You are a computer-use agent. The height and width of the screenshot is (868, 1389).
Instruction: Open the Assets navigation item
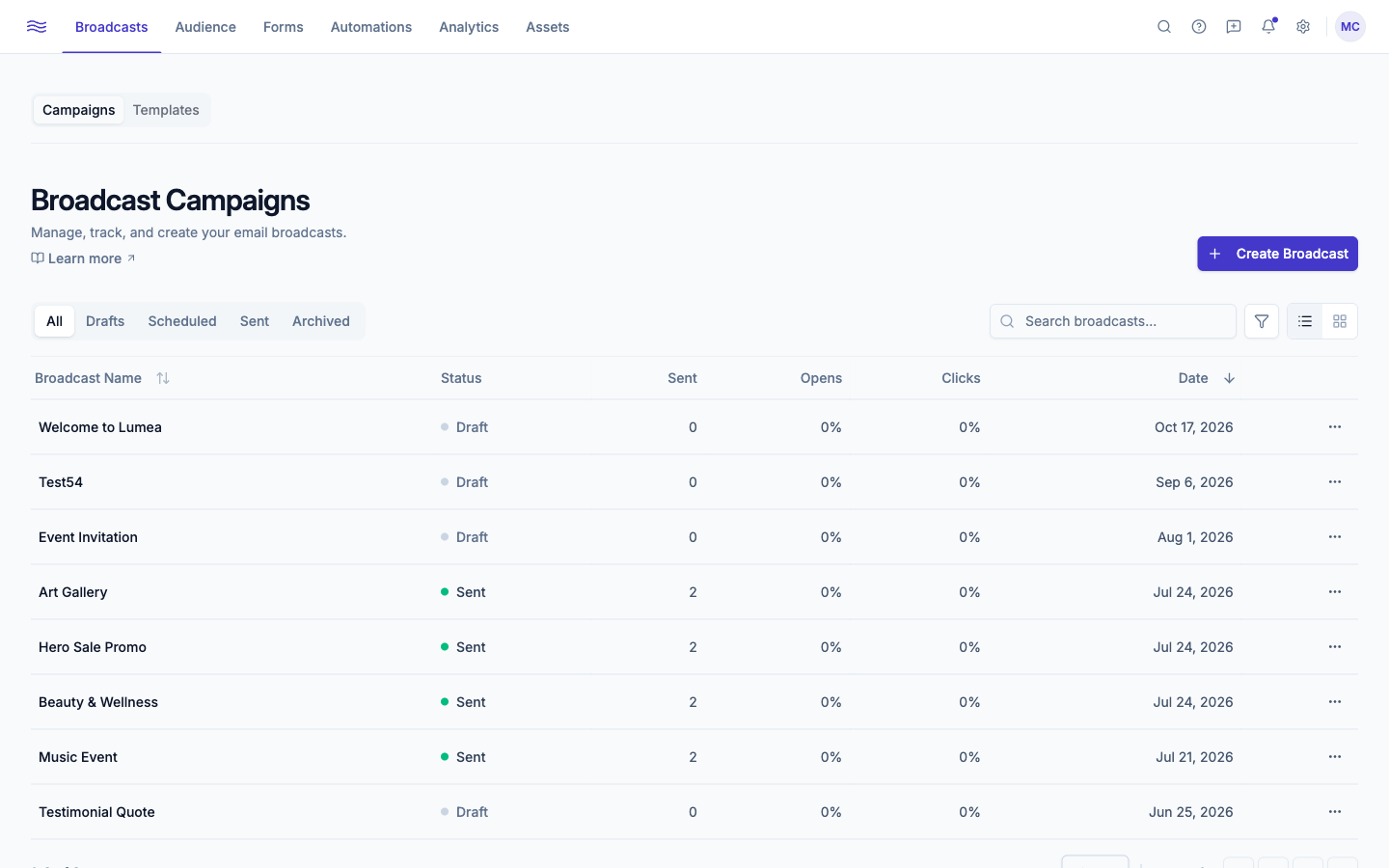[548, 27]
